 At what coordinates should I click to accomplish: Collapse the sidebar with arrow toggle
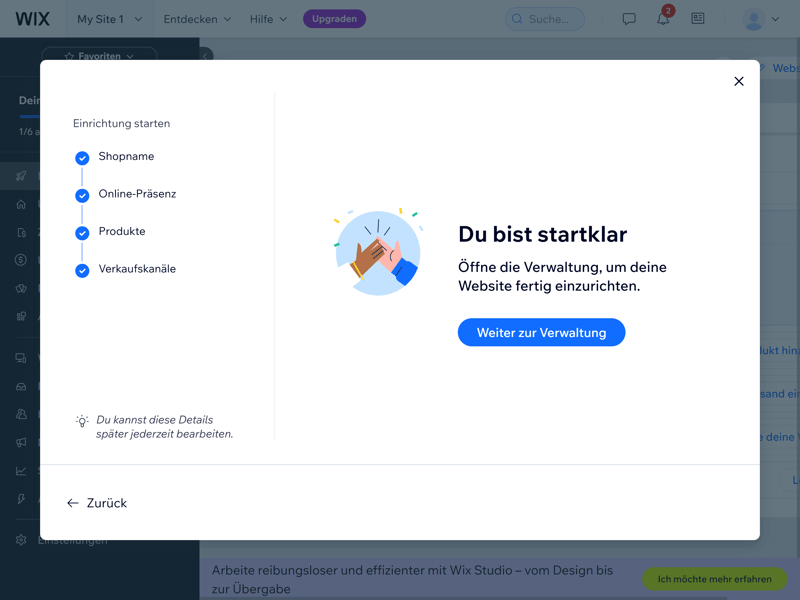pyautogui.click(x=205, y=55)
